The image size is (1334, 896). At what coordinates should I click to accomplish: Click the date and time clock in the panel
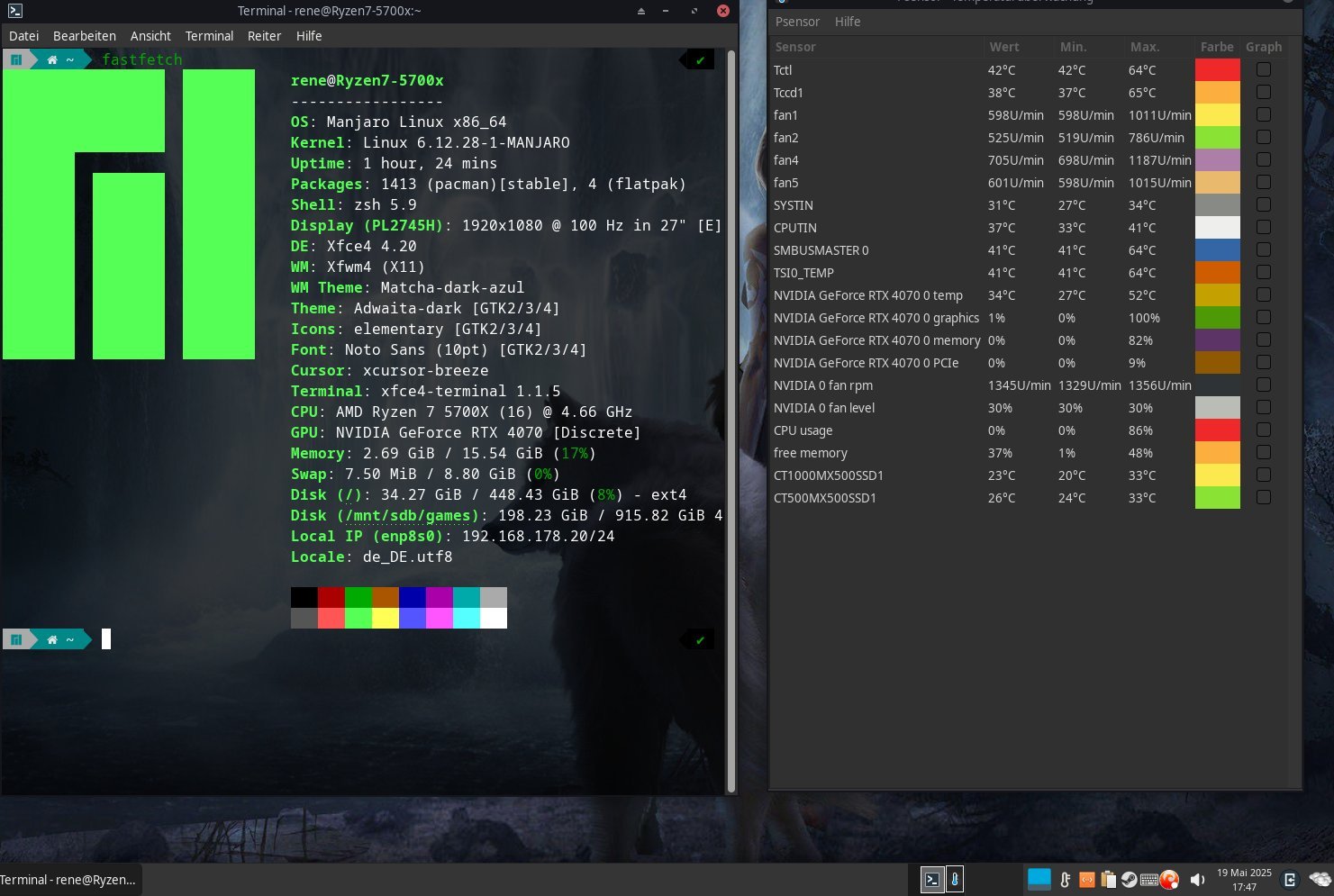[1244, 880]
